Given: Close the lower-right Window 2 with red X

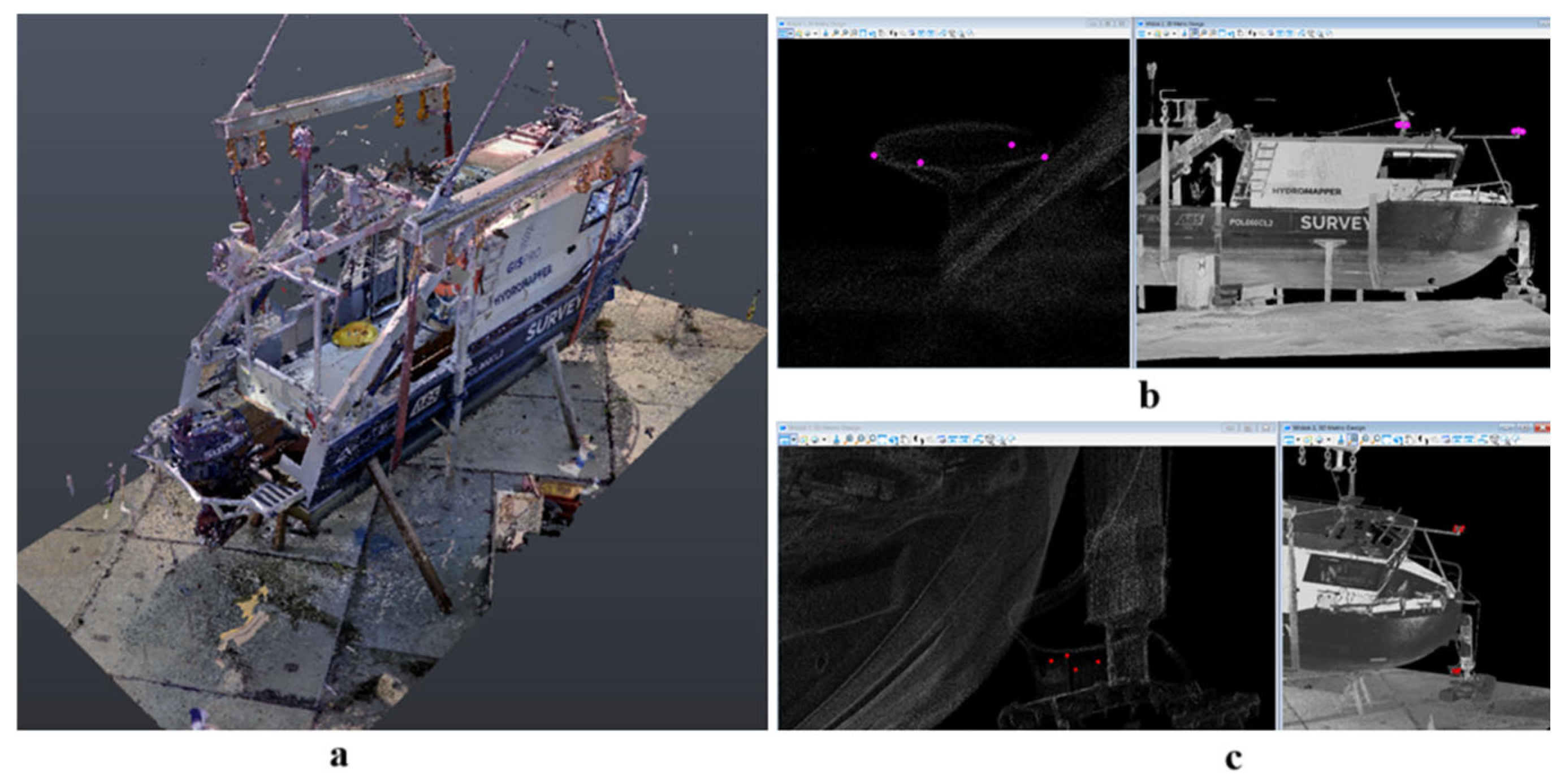Looking at the screenshot, I should (x=1543, y=428).
